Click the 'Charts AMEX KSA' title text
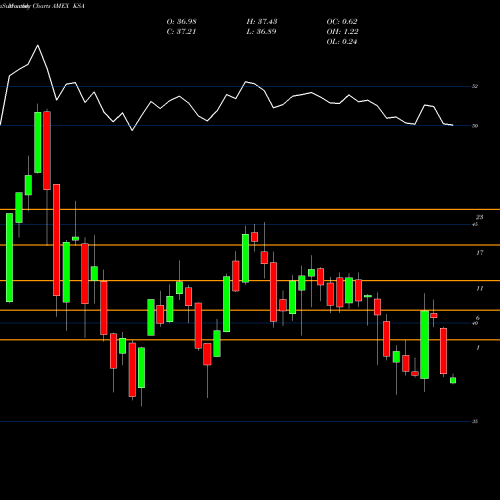This screenshot has height=500, width=500. (59, 6)
